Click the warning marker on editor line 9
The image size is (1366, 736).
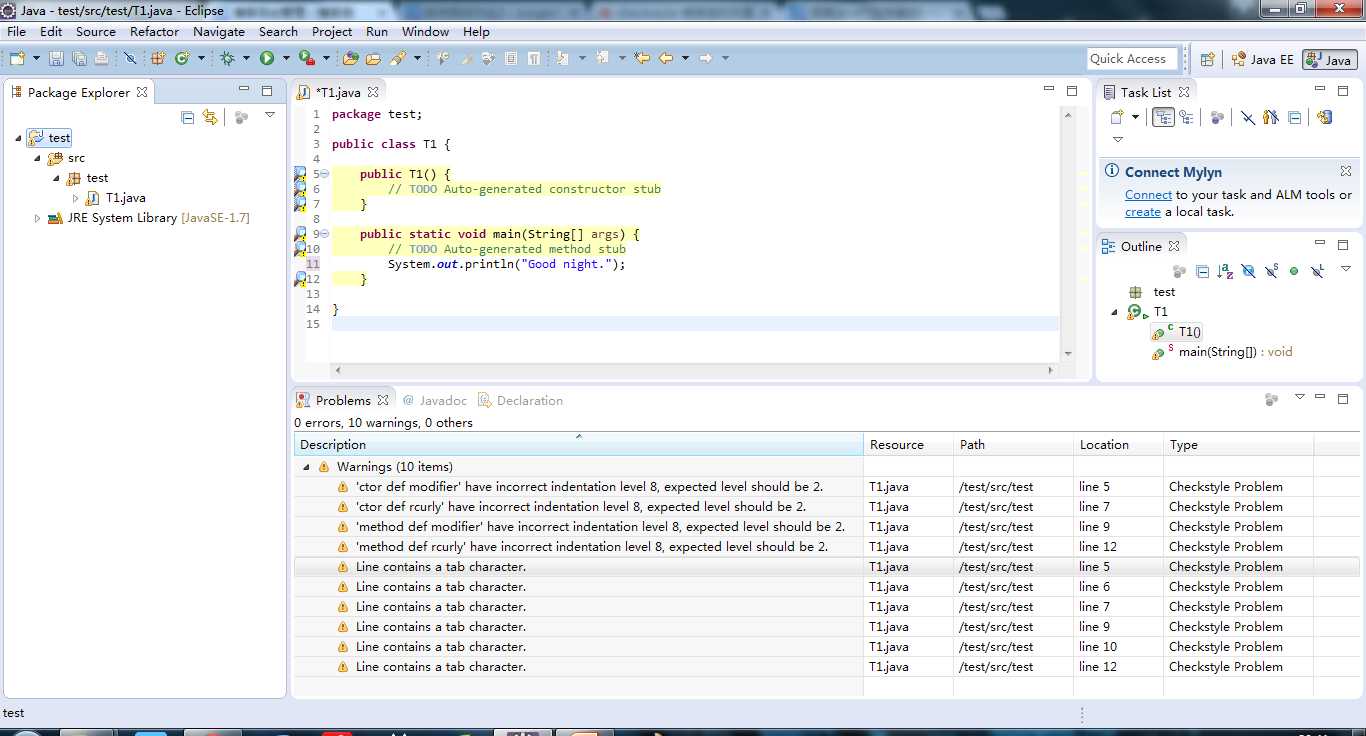tap(300, 235)
